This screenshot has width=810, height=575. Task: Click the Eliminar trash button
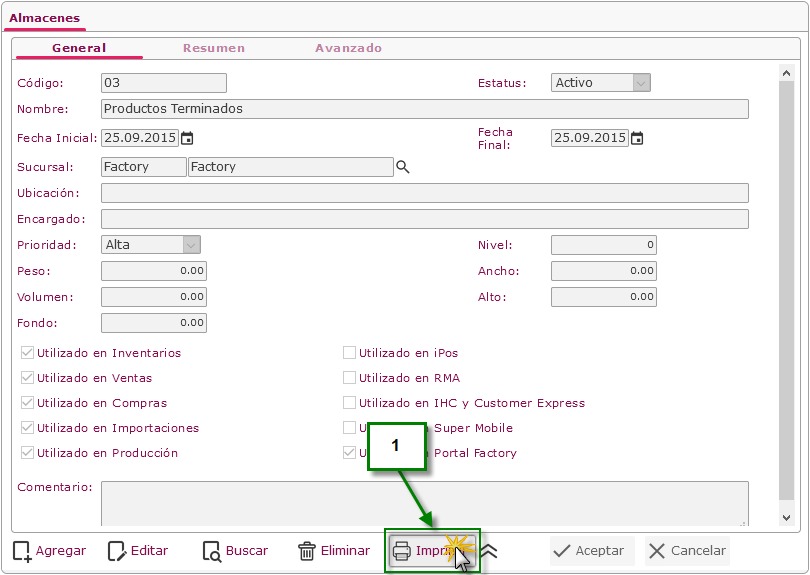pyautogui.click(x=334, y=551)
